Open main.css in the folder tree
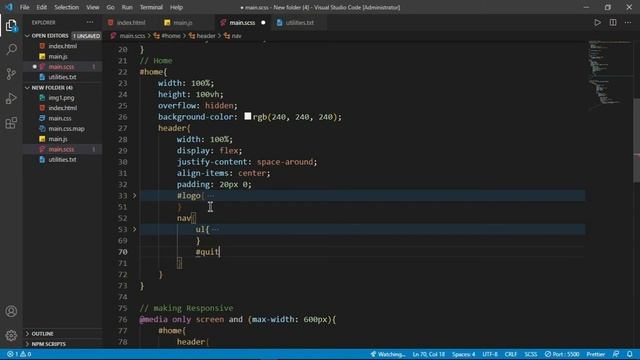This screenshot has height=360, width=640. tap(60, 118)
